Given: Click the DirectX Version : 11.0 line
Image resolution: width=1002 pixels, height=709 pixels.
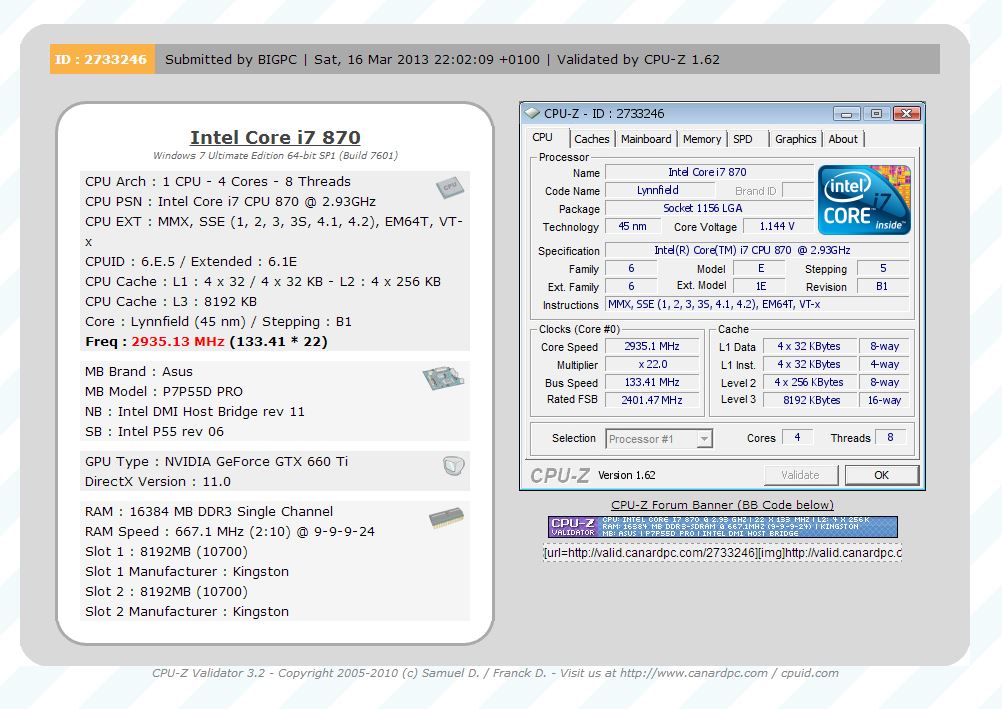Looking at the screenshot, I should [x=158, y=481].
